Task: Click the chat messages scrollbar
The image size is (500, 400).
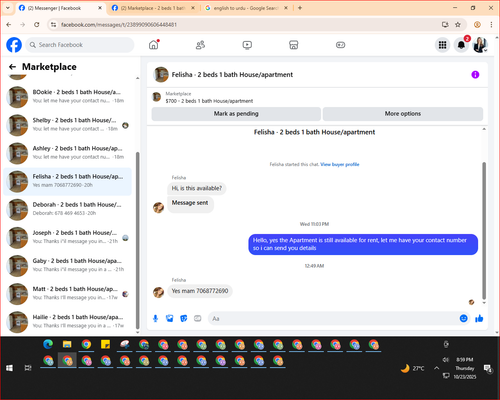Action: pyautogui.click(x=484, y=230)
